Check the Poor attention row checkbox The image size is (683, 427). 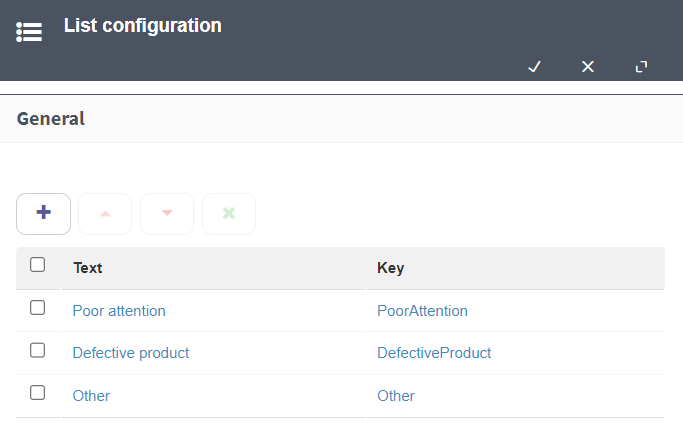coord(37,308)
